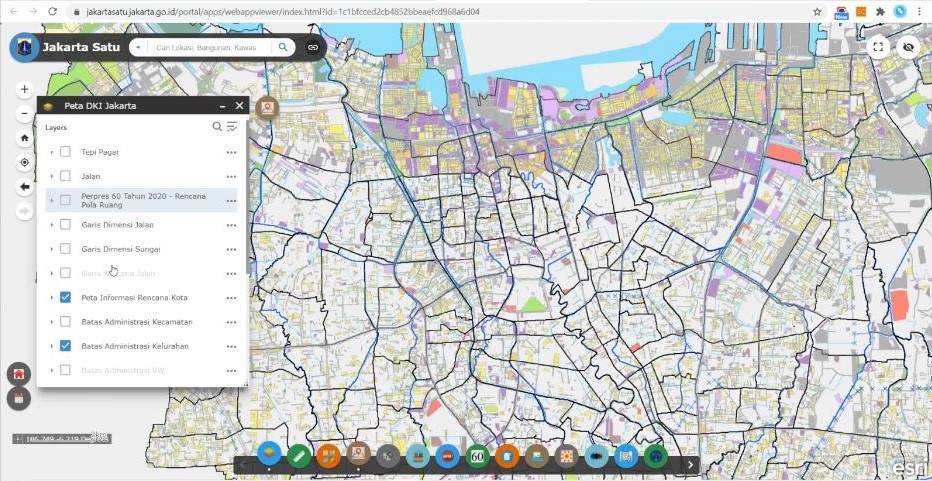Image resolution: width=932 pixels, height=481 pixels.
Task: Minimize the Peta DKI Jakarta panel
Action: pyautogui.click(x=222, y=106)
